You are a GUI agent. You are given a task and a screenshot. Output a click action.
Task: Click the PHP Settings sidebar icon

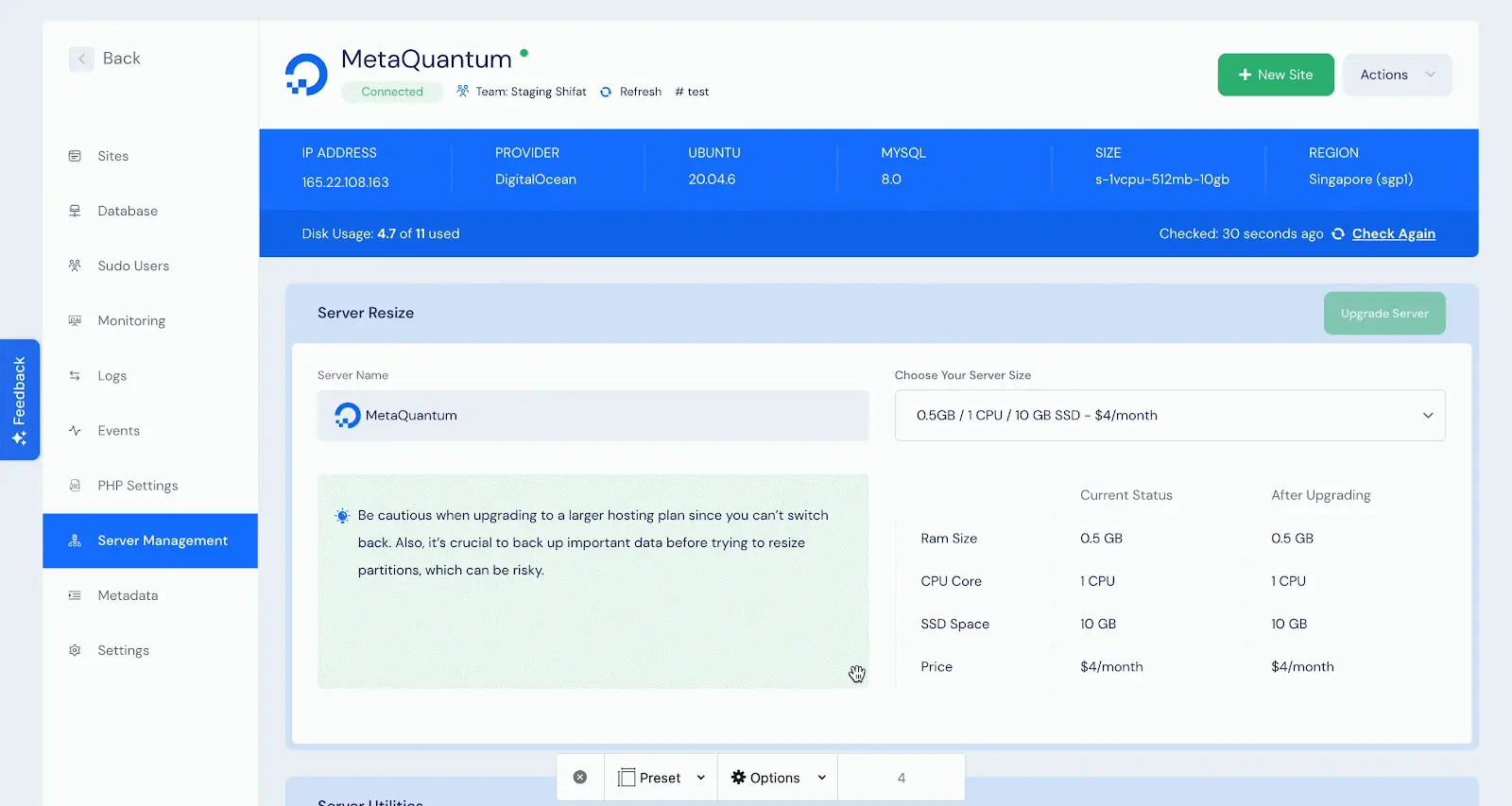(75, 485)
